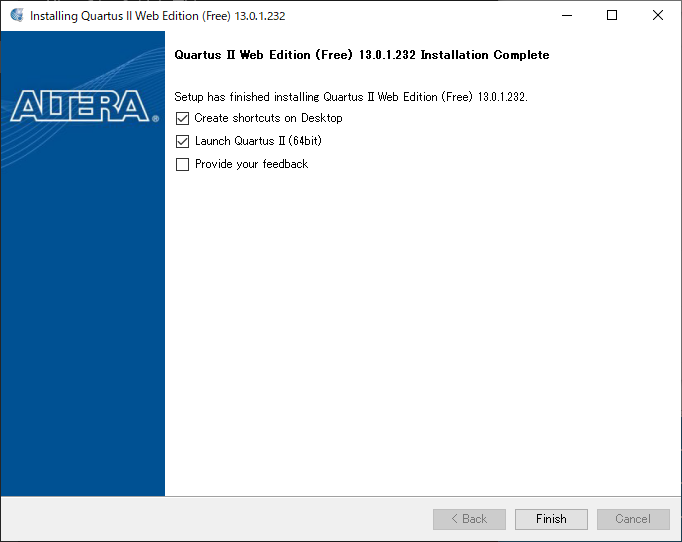Click the window title 'Installing Quartus II Web Edition'
The width and height of the screenshot is (682, 542).
[x=157, y=16]
